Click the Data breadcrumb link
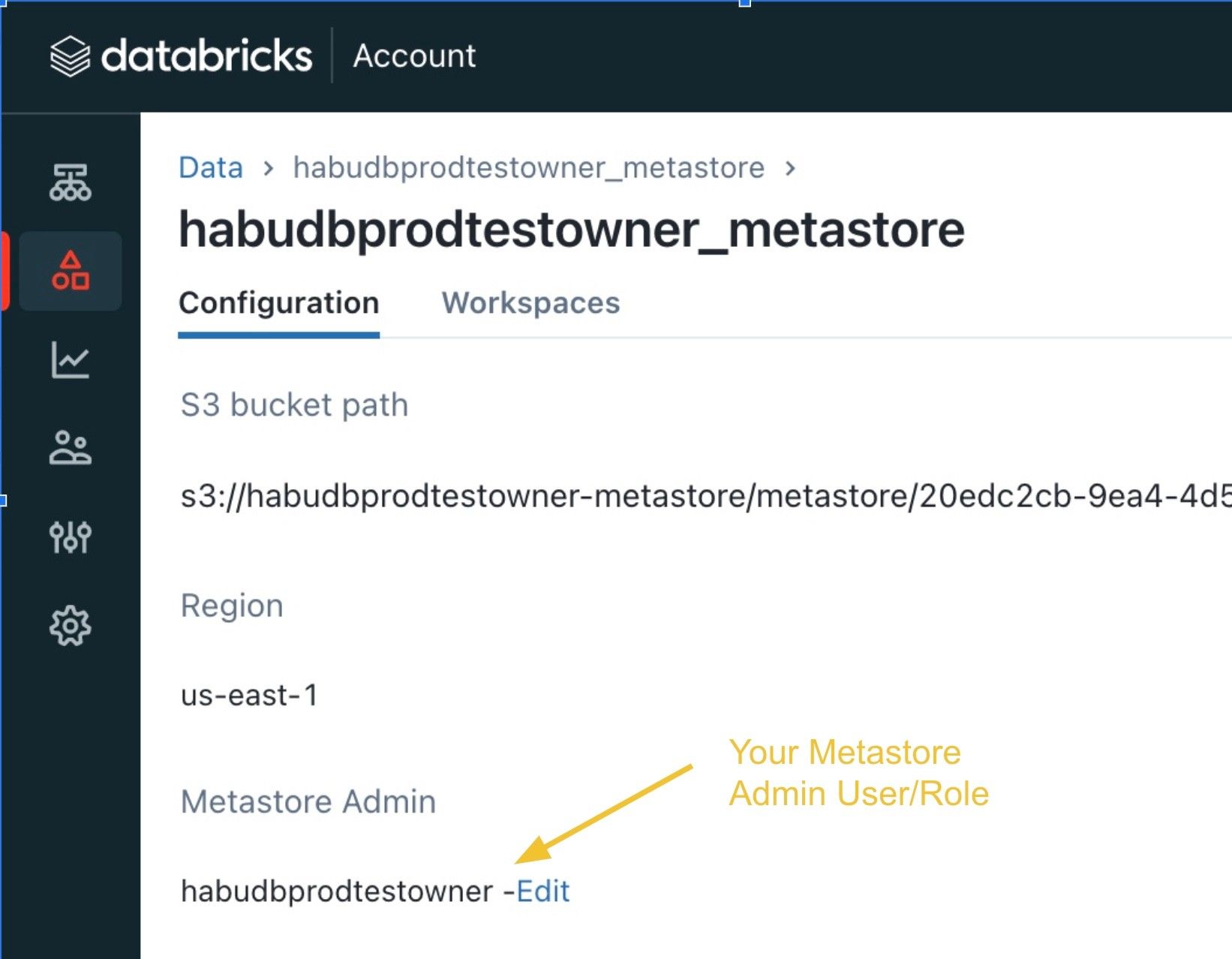1232x959 pixels. [211, 167]
